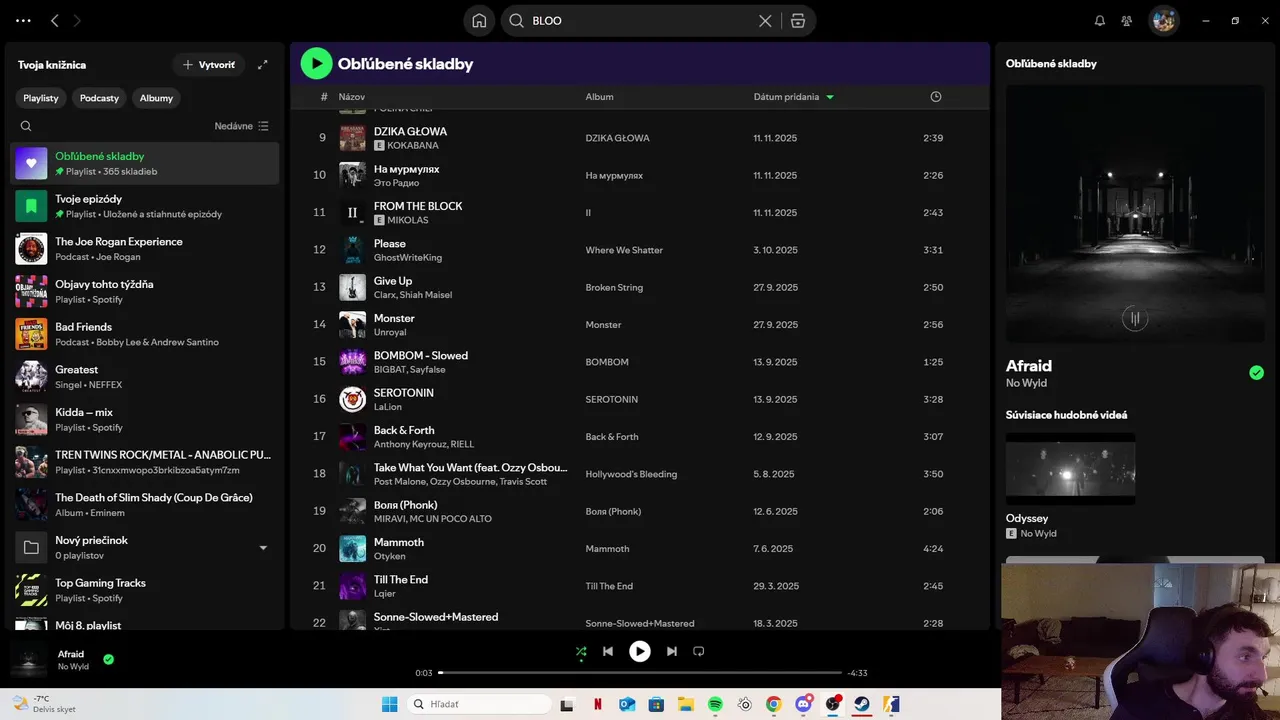Open the Hollywood's Bleeding album link

pyautogui.click(x=631, y=474)
